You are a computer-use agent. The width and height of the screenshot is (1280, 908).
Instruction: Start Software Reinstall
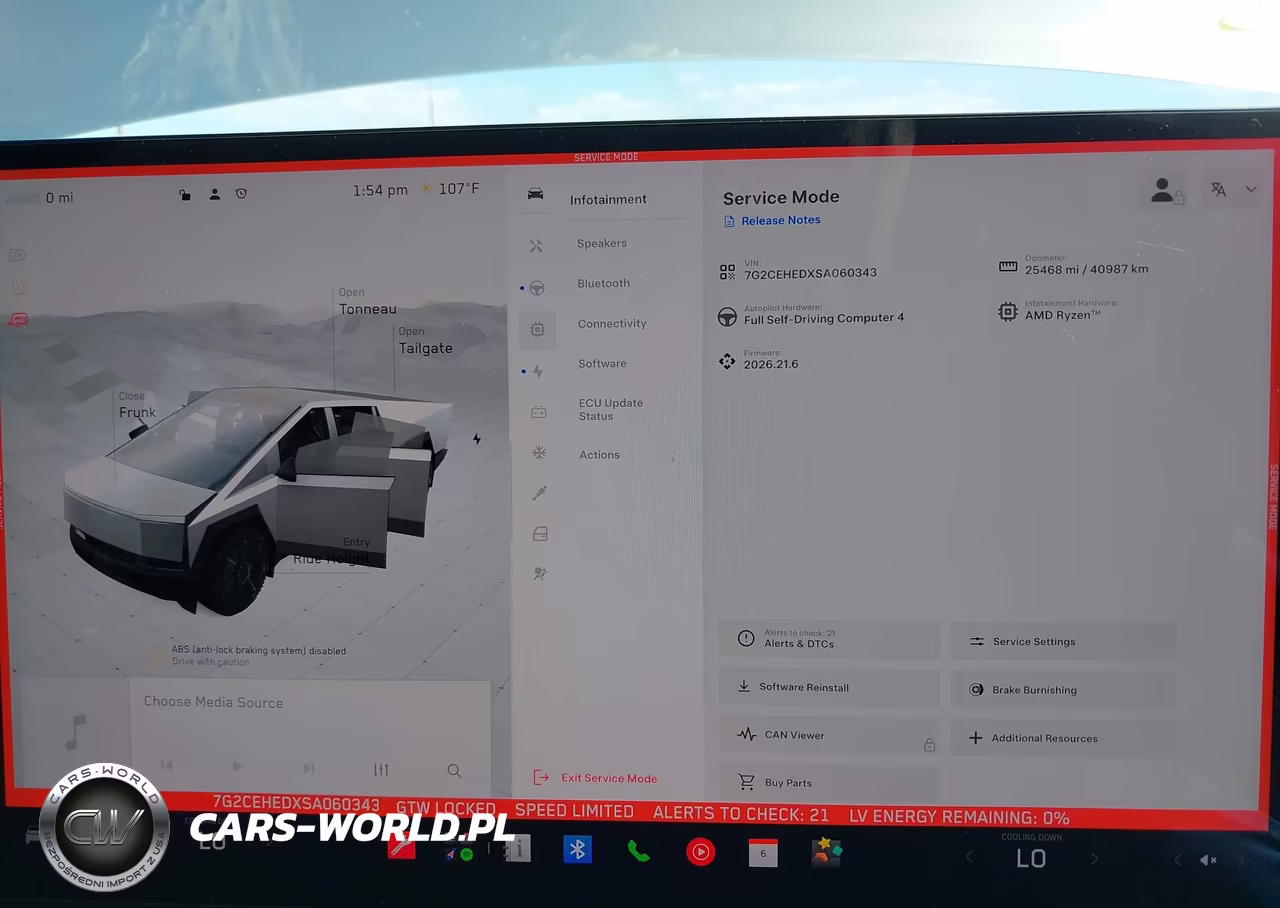[x=829, y=687]
